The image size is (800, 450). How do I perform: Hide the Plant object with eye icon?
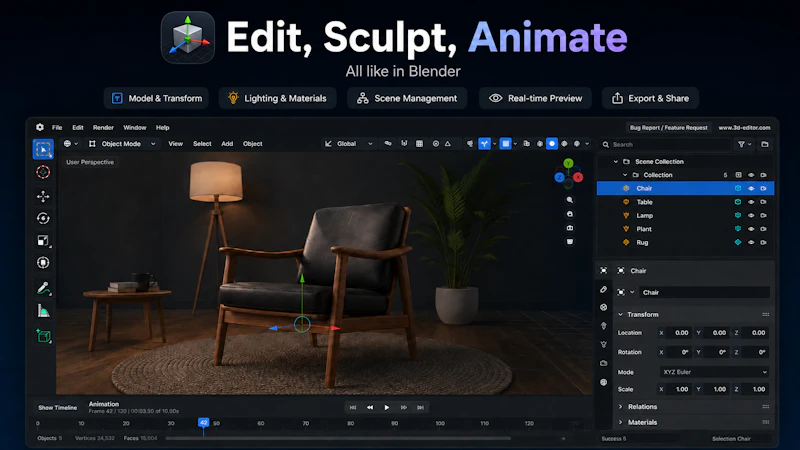[751, 229]
